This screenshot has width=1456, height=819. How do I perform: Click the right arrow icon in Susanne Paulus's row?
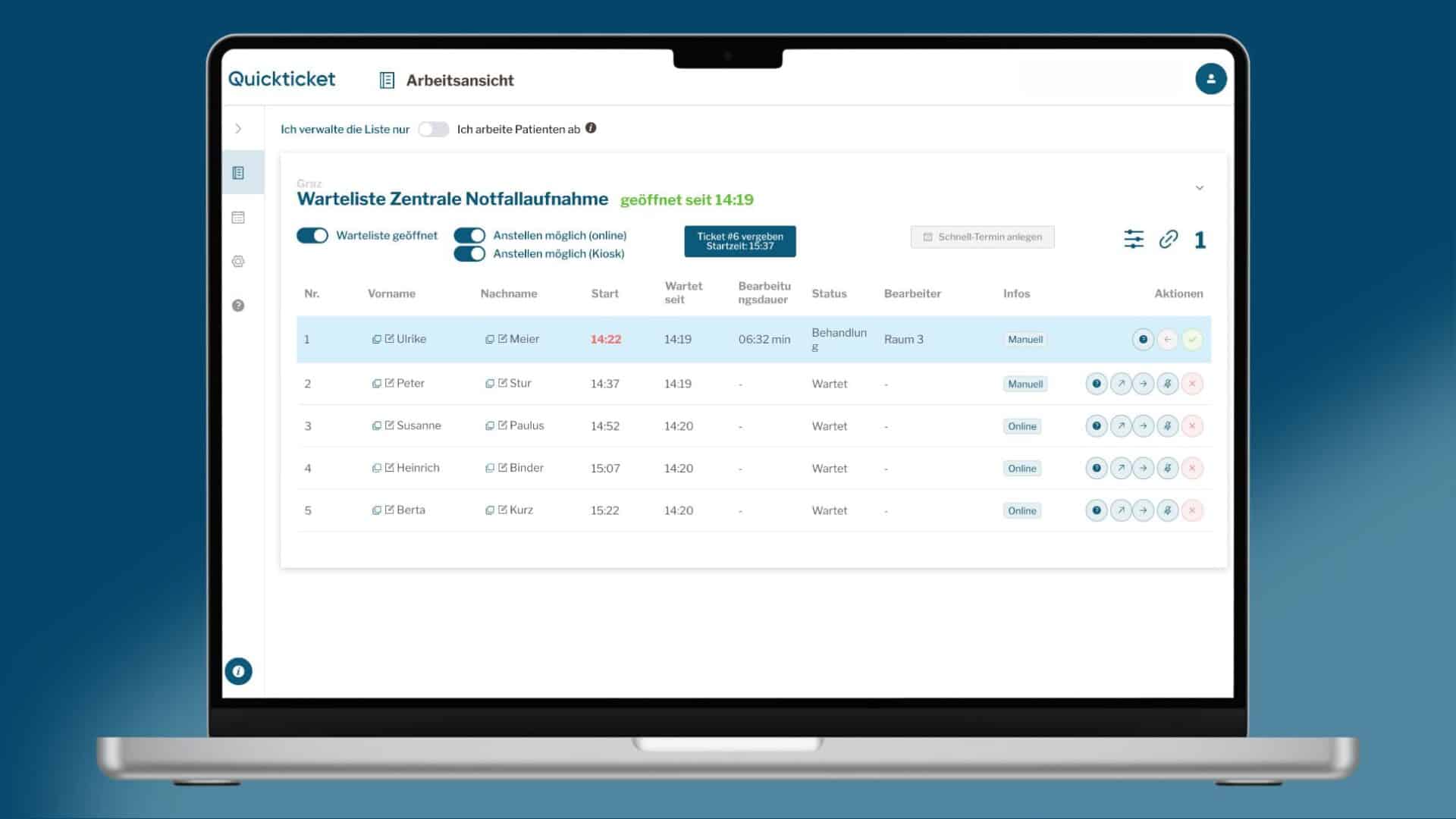click(1144, 426)
